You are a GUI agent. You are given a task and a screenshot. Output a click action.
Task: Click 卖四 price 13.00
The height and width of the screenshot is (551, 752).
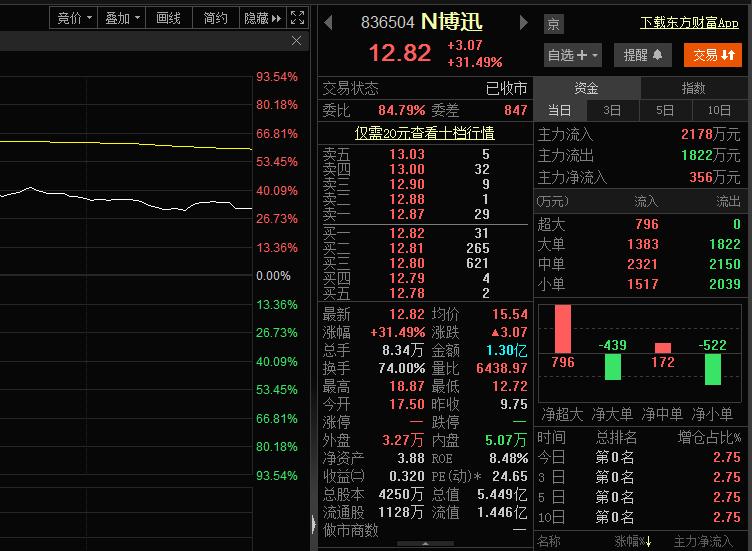coord(407,169)
